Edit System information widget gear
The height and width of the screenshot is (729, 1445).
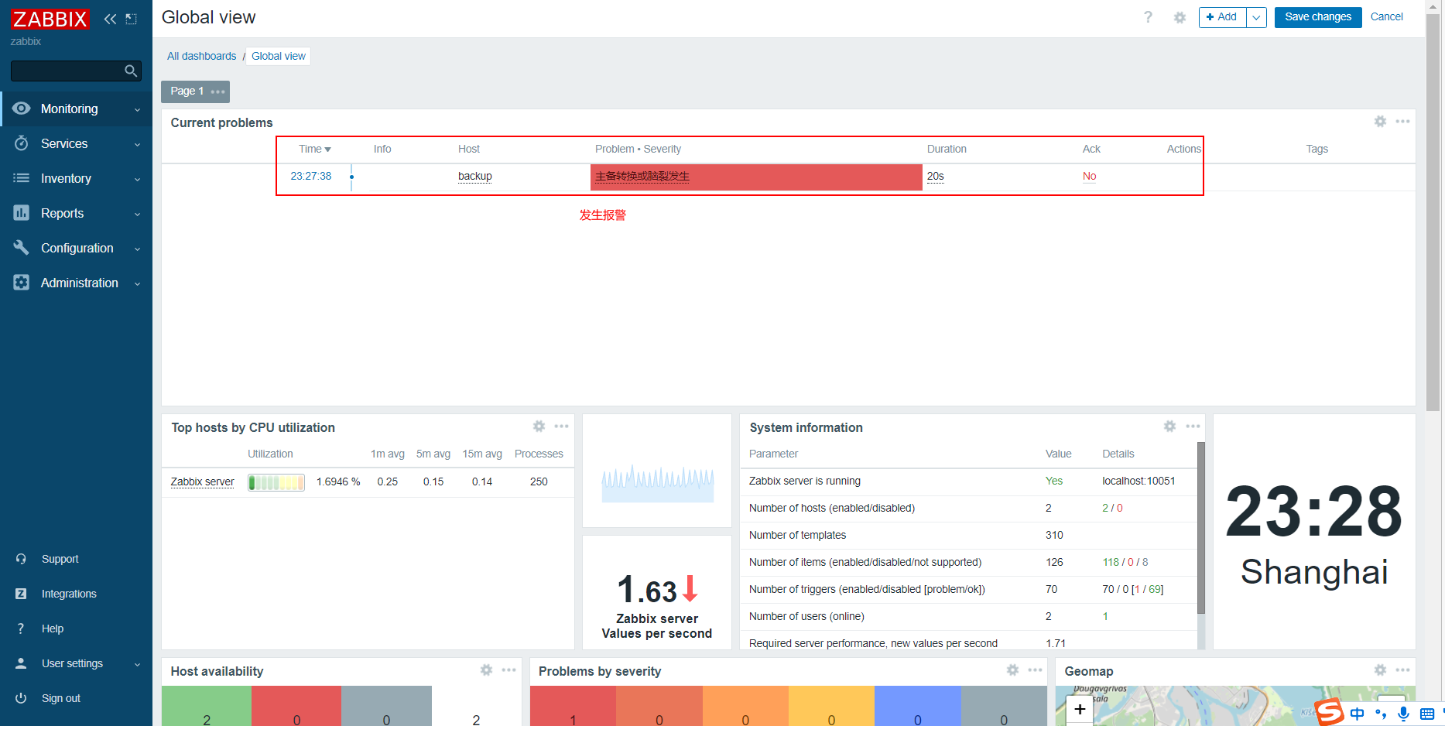tap(1170, 426)
